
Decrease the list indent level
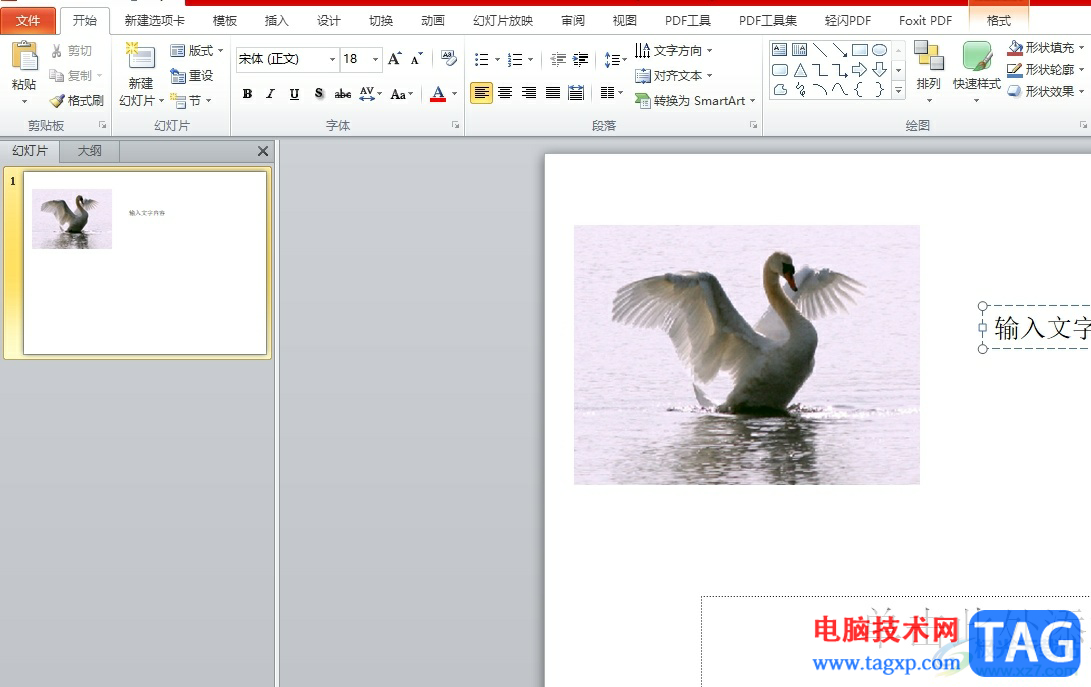pos(558,59)
